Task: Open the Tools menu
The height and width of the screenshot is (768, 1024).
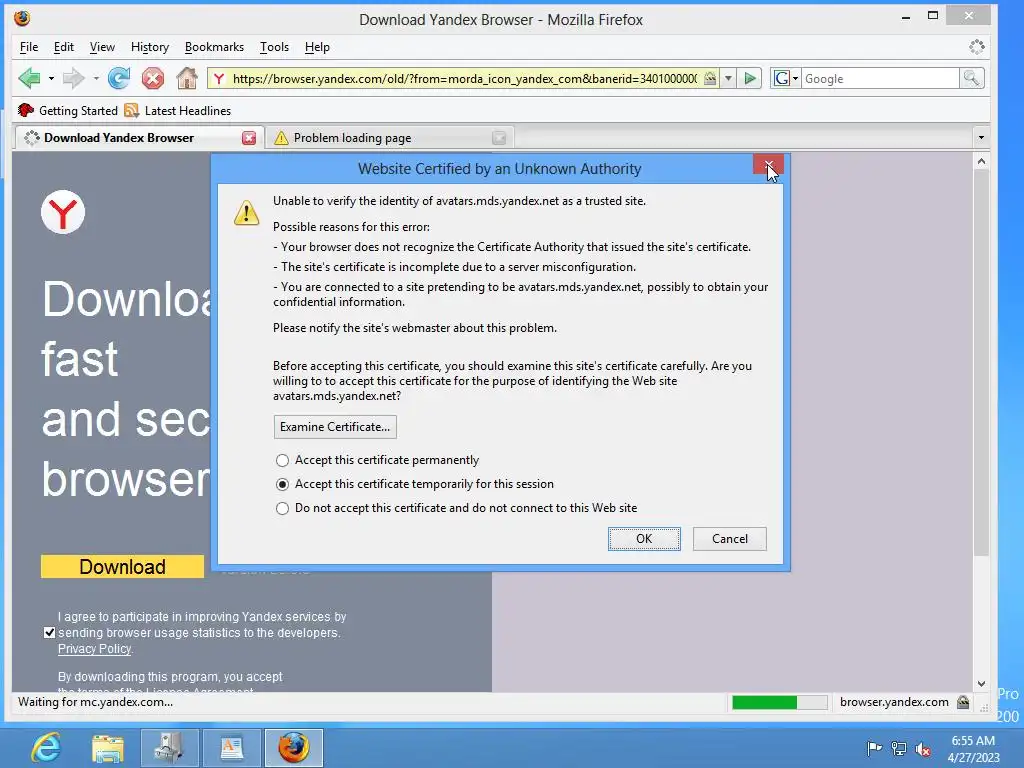Action: coord(274,47)
